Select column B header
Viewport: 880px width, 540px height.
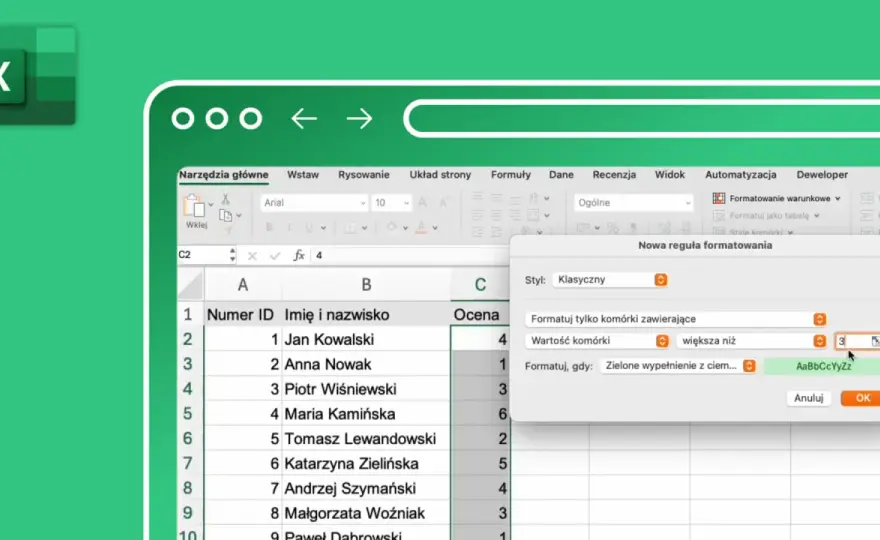click(x=366, y=285)
